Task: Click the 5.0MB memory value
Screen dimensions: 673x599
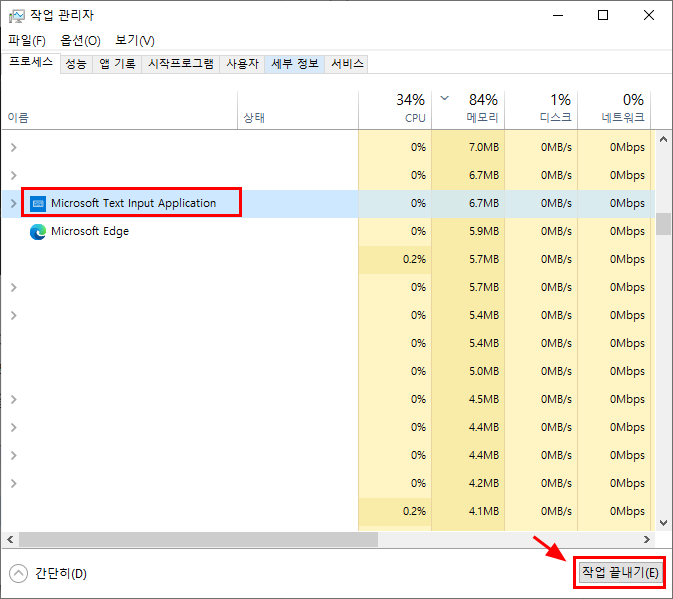Action: click(x=484, y=371)
